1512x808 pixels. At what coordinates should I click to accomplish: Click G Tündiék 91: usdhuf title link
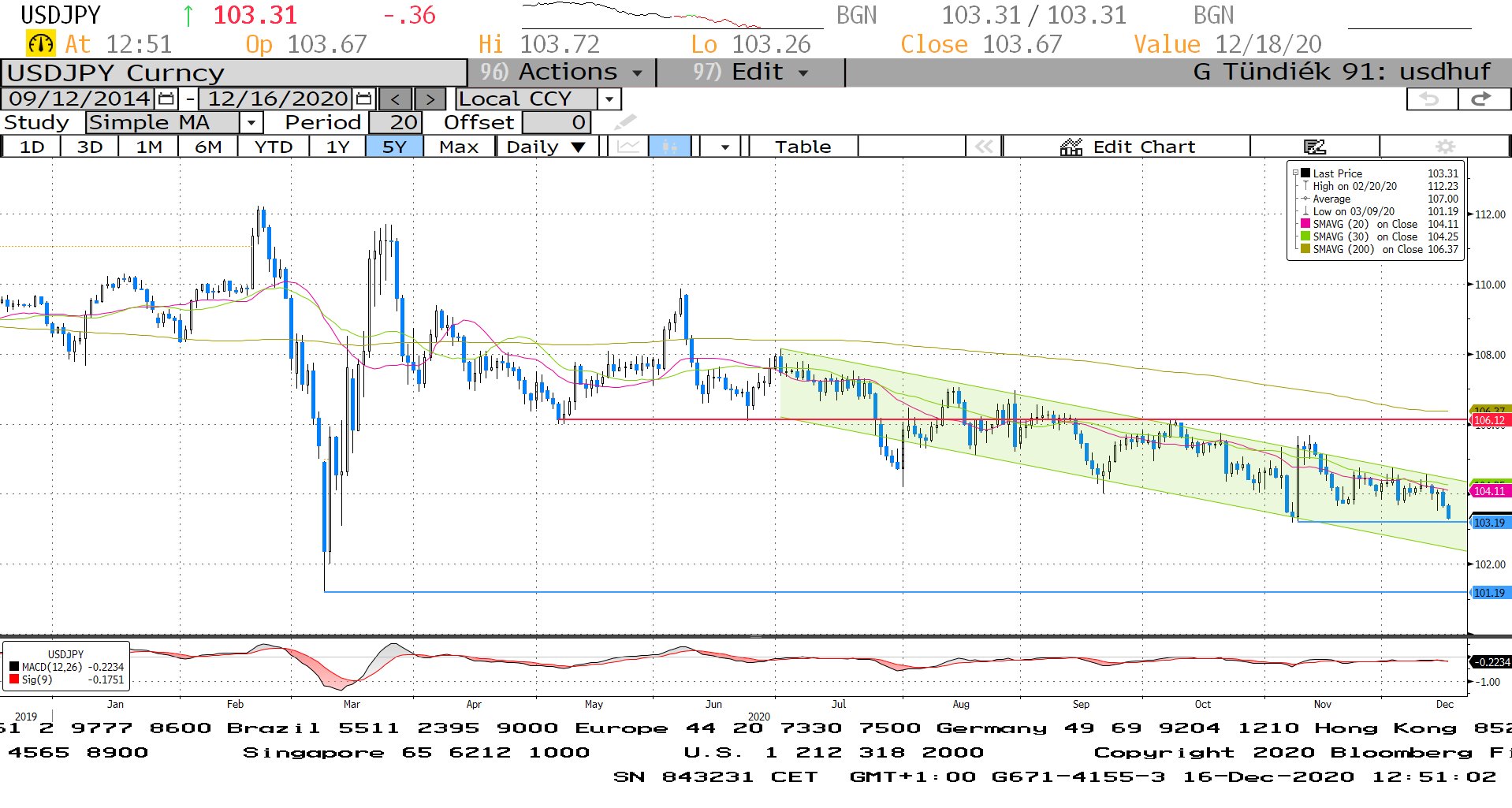pyautogui.click(x=1342, y=72)
